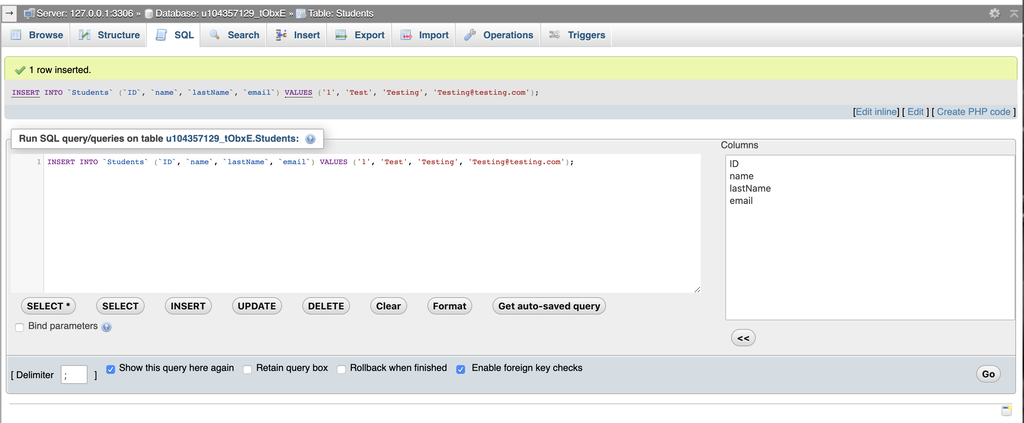Open page settings gear icon
This screenshot has height=423, width=1024.
tap(994, 13)
